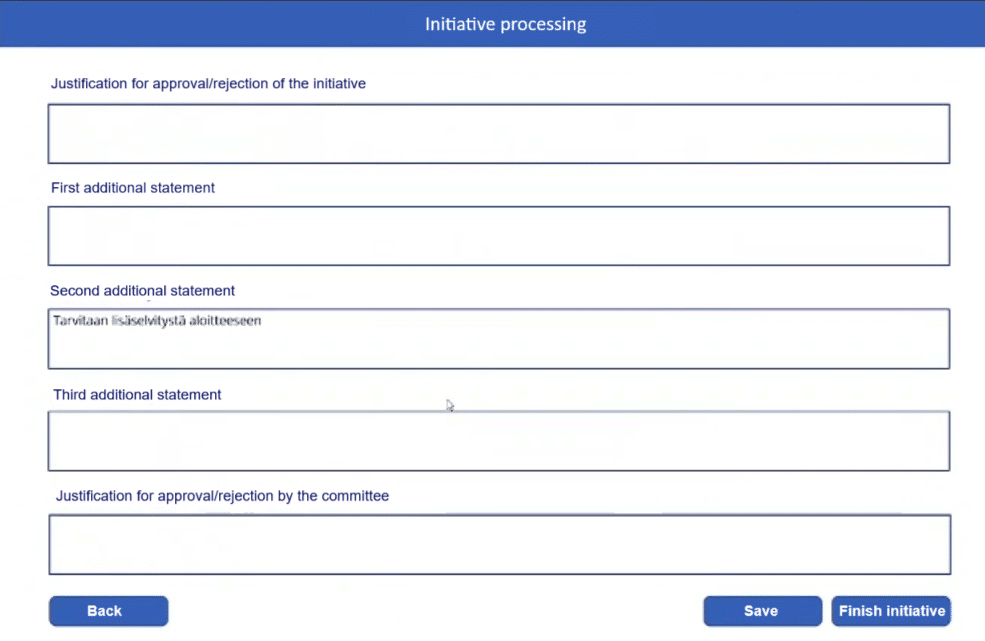Click the Justification for approval/rejection input field

click(x=499, y=133)
